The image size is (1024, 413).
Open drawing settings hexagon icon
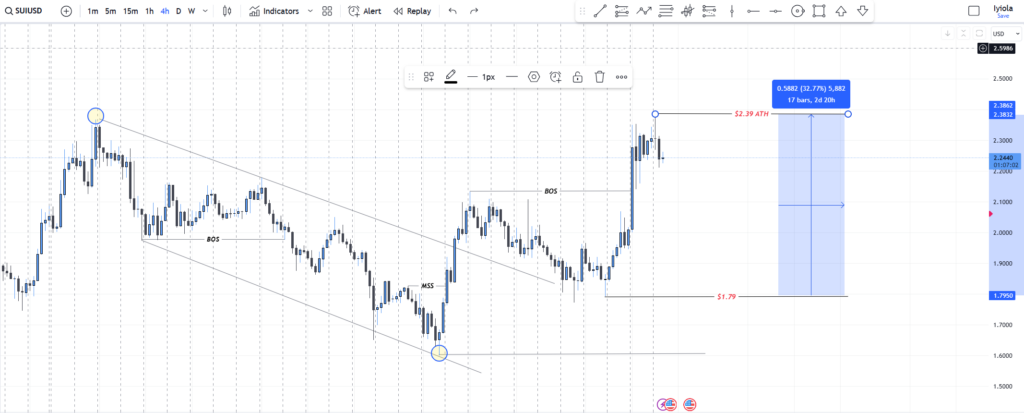pos(534,77)
